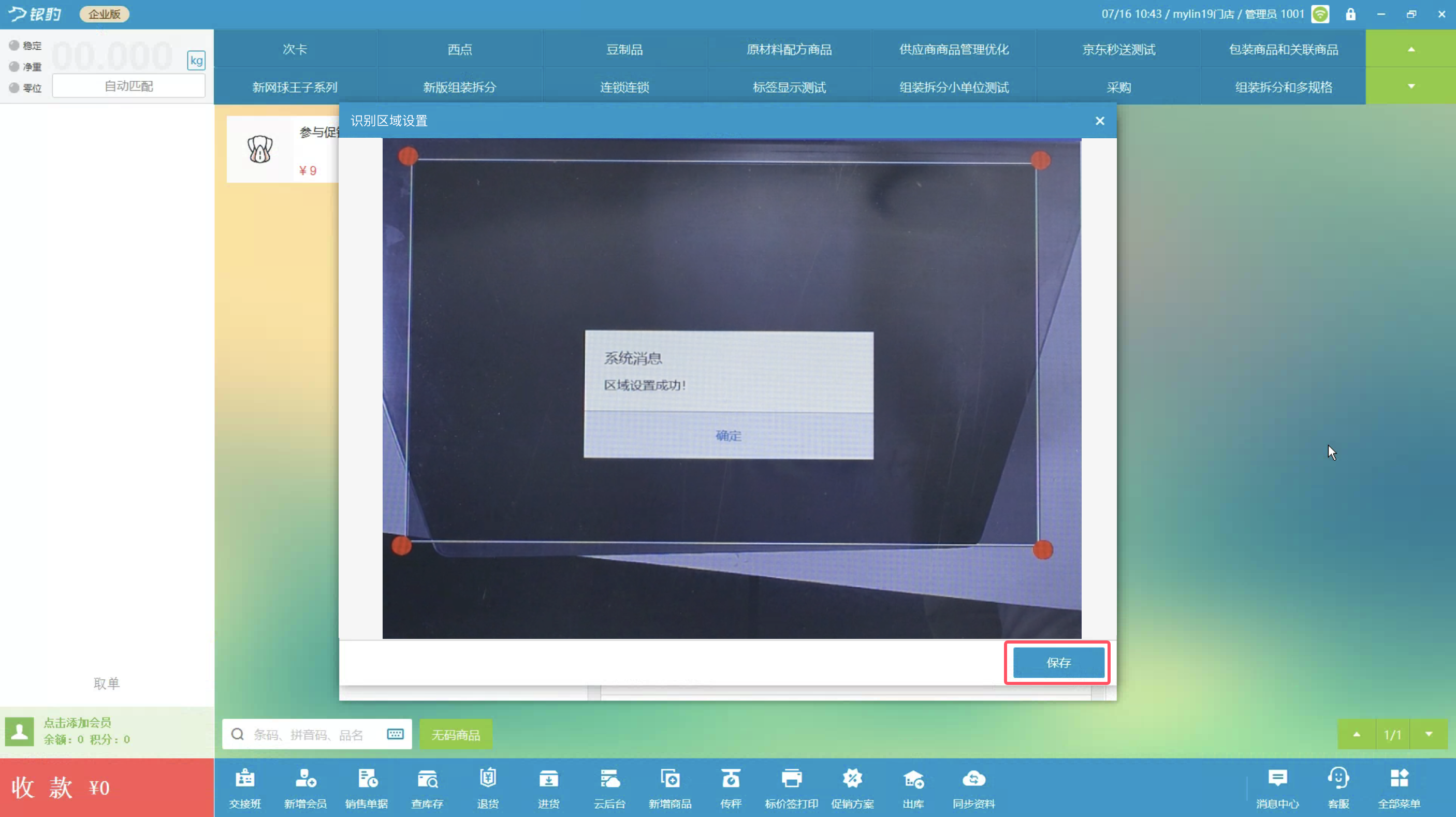The width and height of the screenshot is (1456, 817).
Task: Select the 采购 category tab
Action: (1118, 87)
